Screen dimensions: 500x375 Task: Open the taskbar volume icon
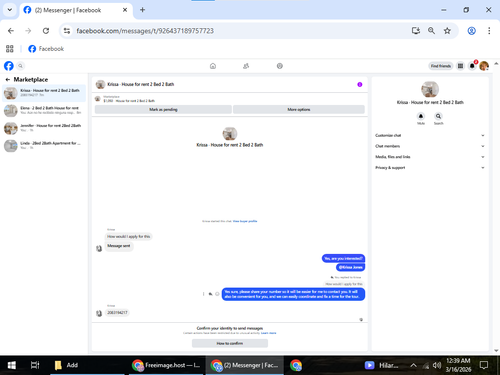(x=436, y=365)
